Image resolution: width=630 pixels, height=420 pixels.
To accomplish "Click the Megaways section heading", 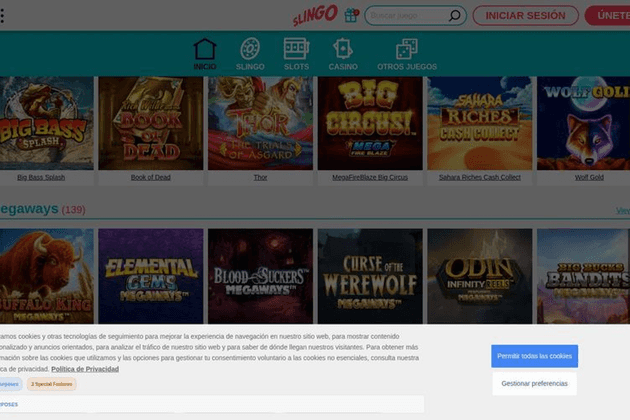I will click(x=29, y=209).
